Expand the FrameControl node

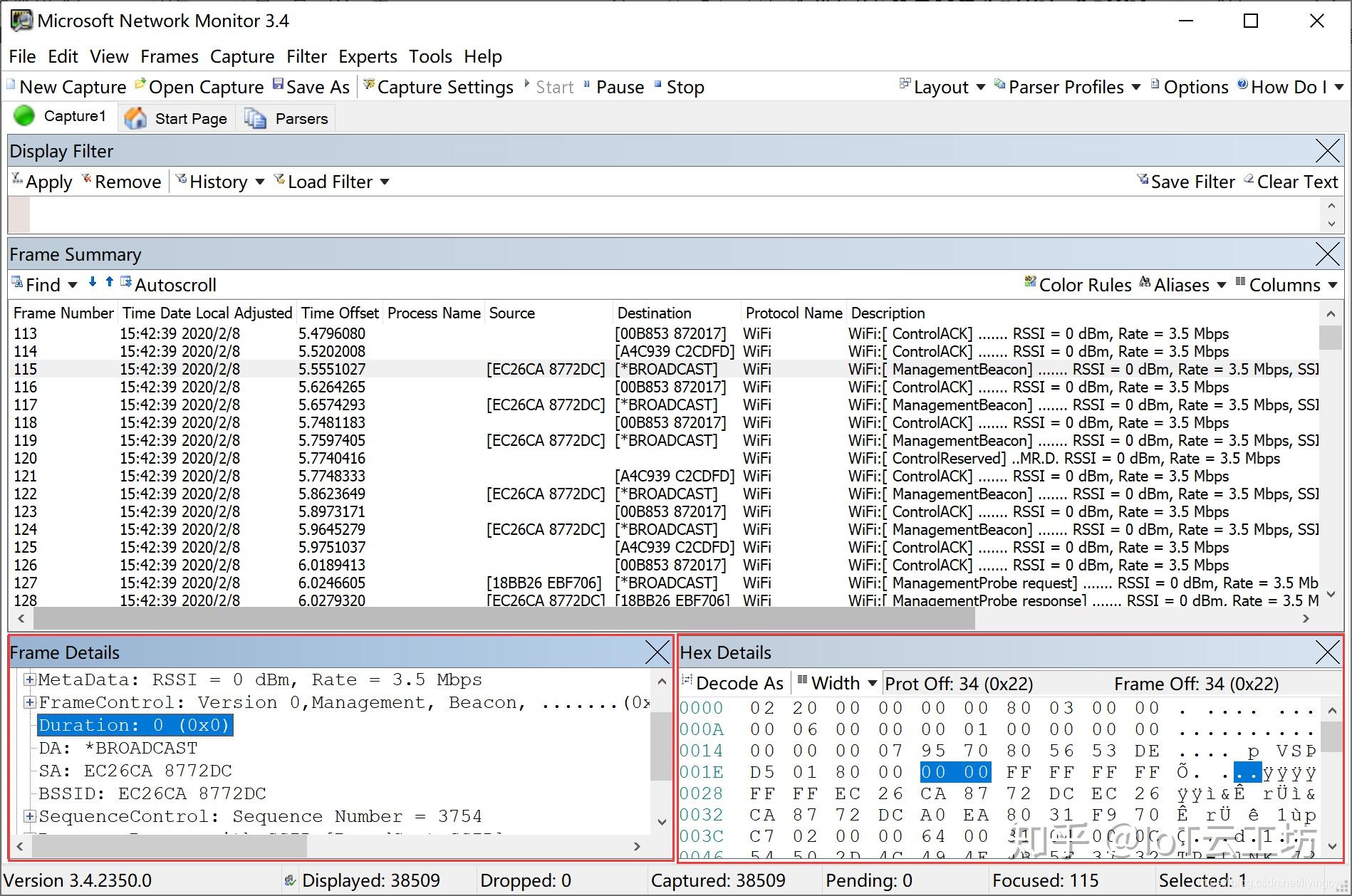tap(30, 702)
